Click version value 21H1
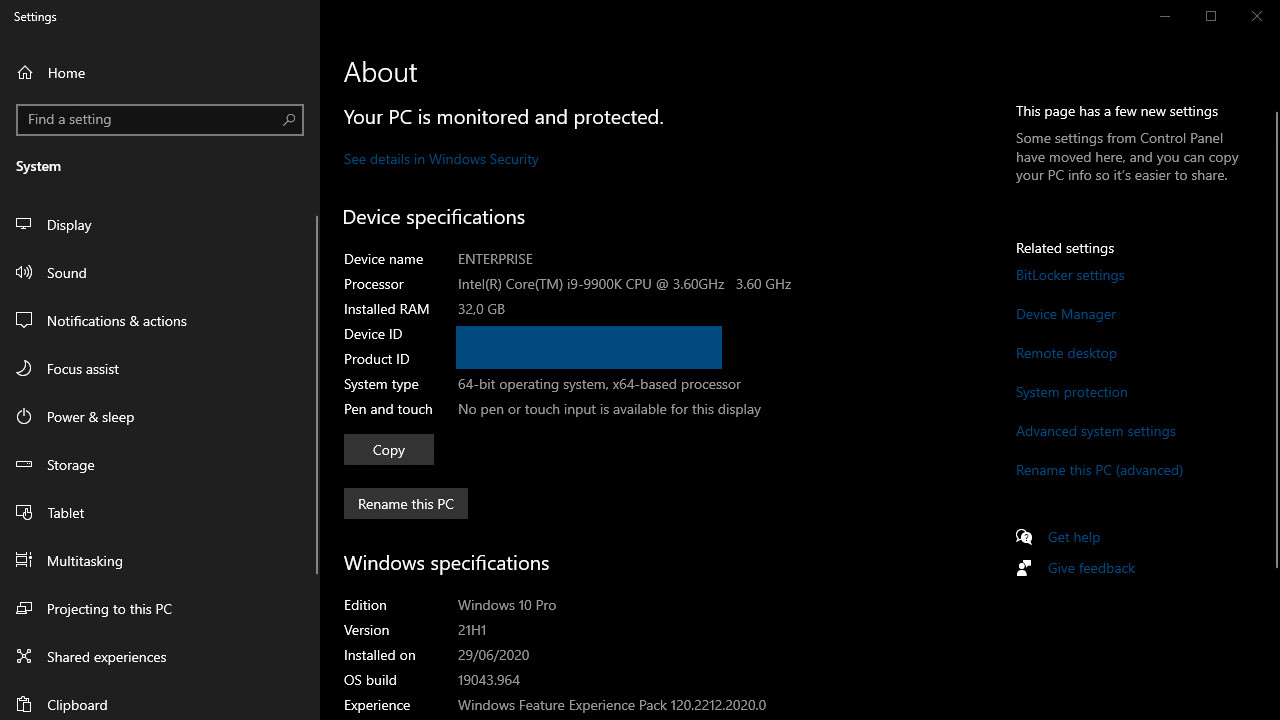The width and height of the screenshot is (1280, 720). (x=472, y=630)
